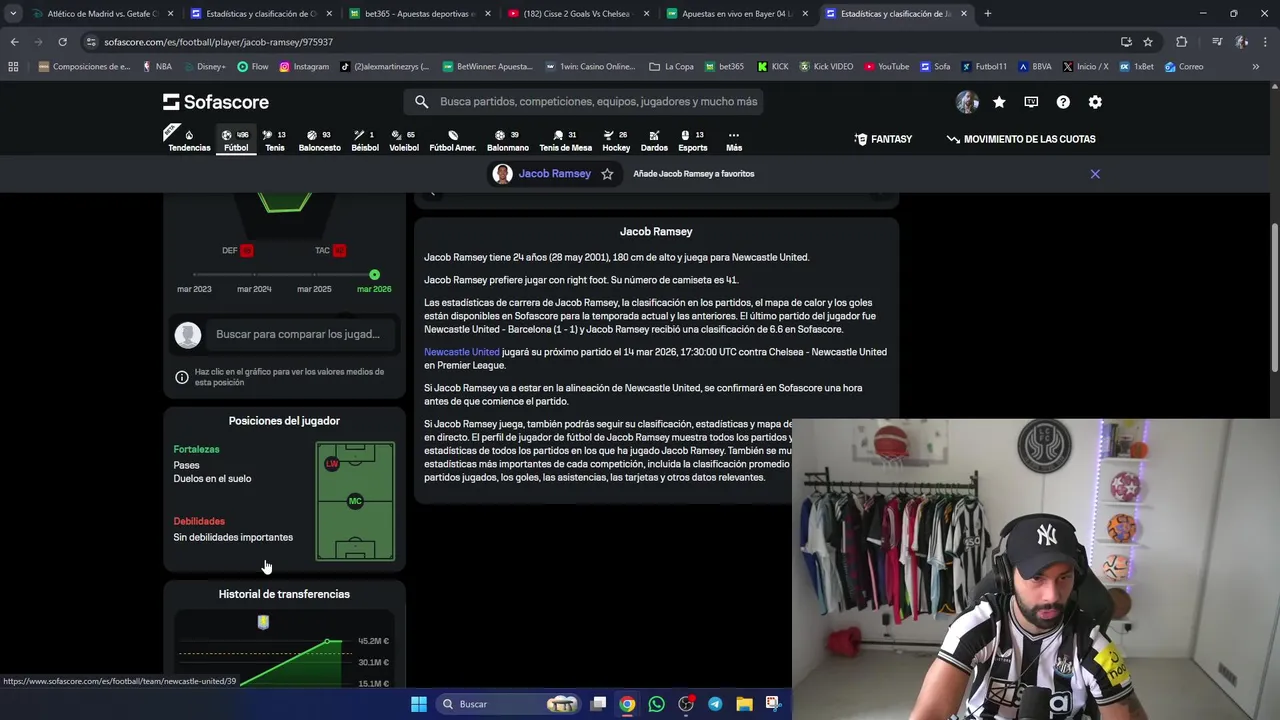Open the user profile avatar
Viewport: 1280px width, 720px height.
(x=967, y=102)
